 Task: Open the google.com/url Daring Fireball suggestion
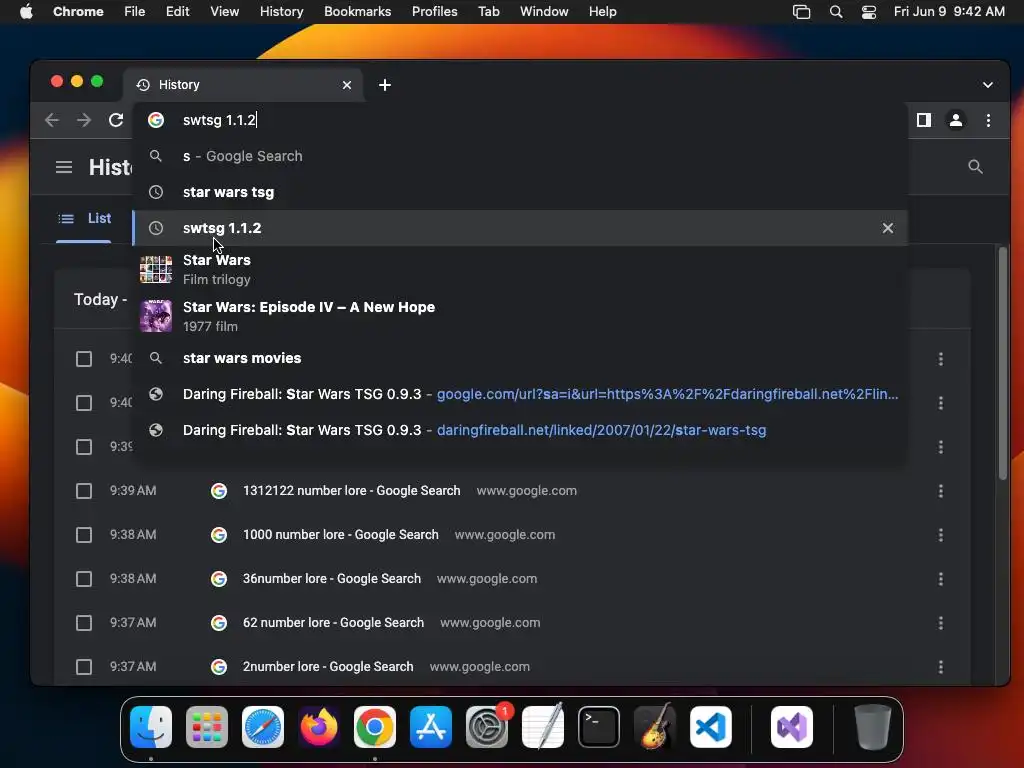tap(520, 394)
